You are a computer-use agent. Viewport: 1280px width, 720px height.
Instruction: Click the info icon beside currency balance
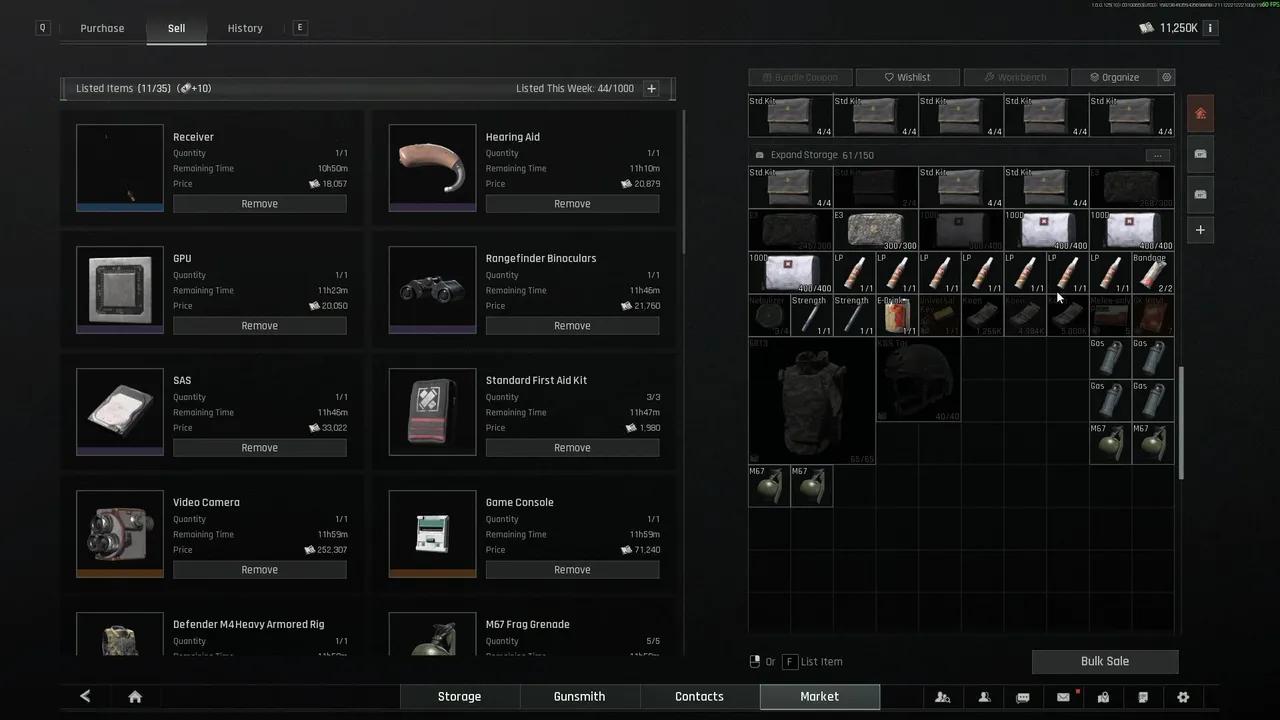[1210, 28]
